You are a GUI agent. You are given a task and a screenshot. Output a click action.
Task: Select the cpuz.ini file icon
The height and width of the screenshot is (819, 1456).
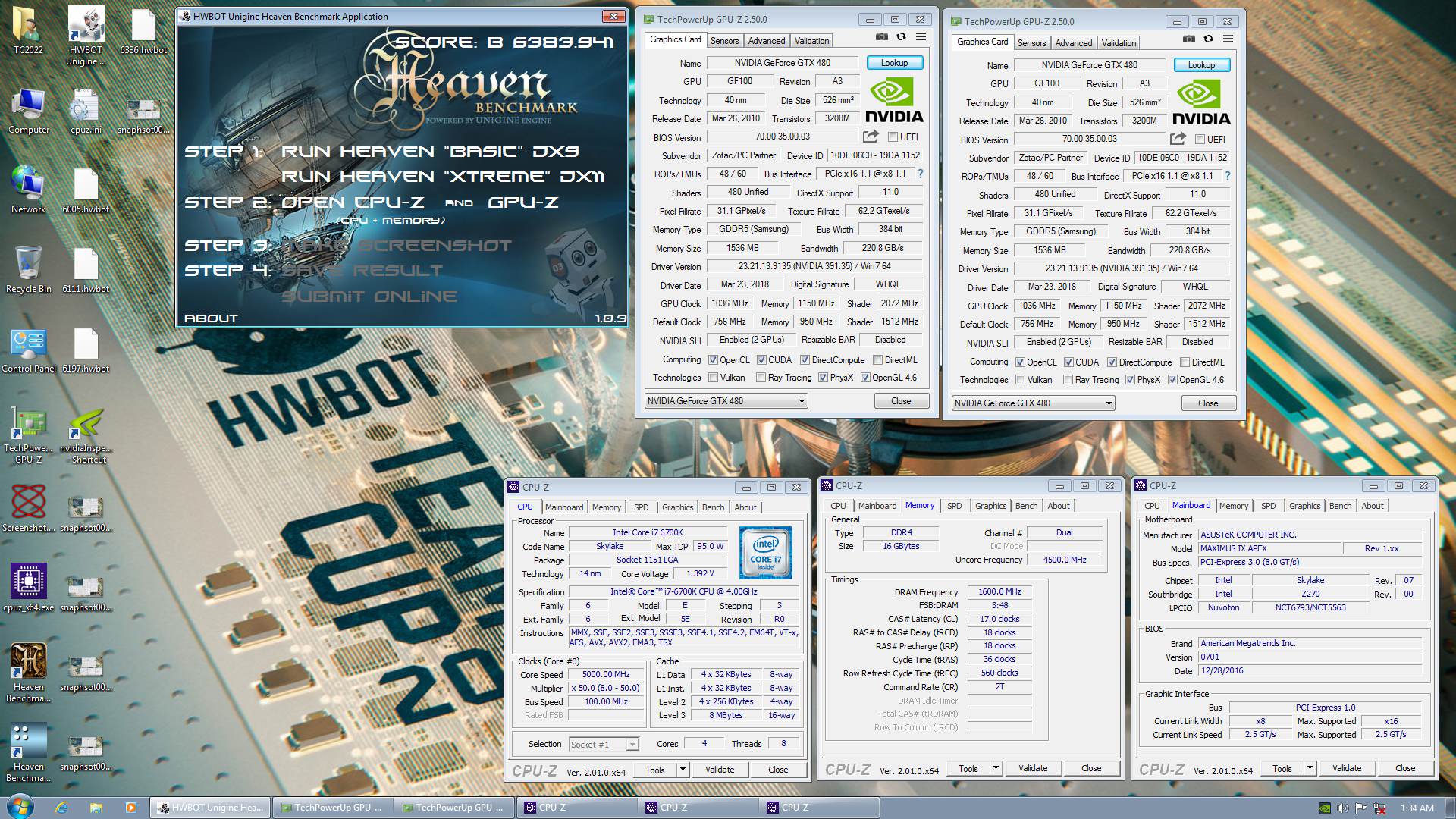tap(86, 111)
